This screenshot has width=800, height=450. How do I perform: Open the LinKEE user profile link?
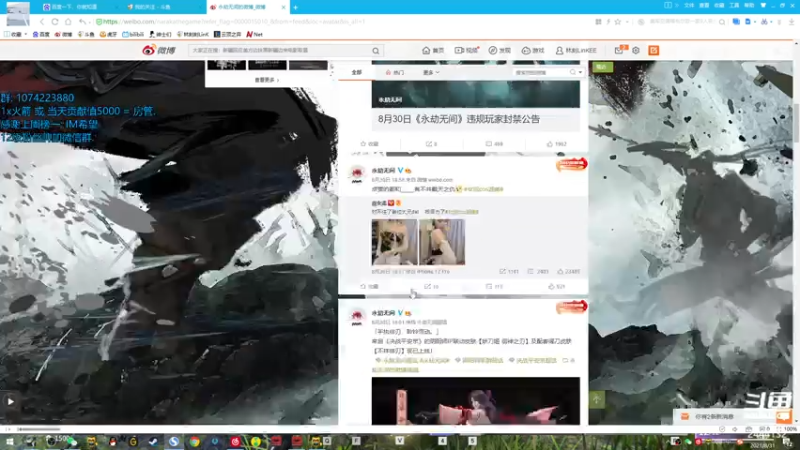pyautogui.click(x=576, y=51)
